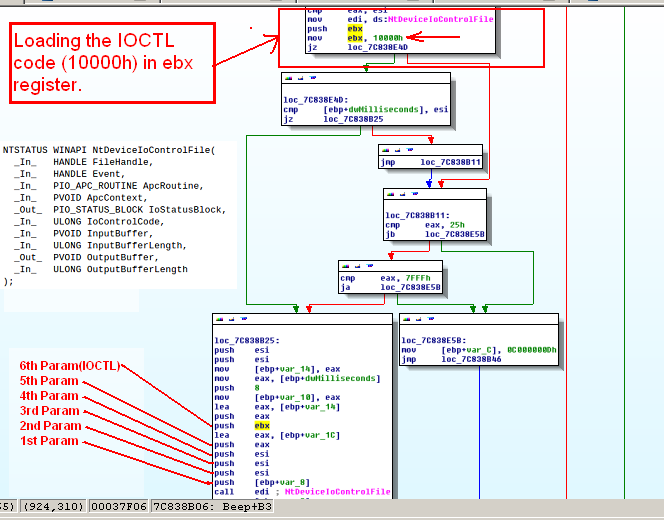Click the middle title icon on loc_7C838E5B node
664x520 pixels.
click(x=419, y=319)
